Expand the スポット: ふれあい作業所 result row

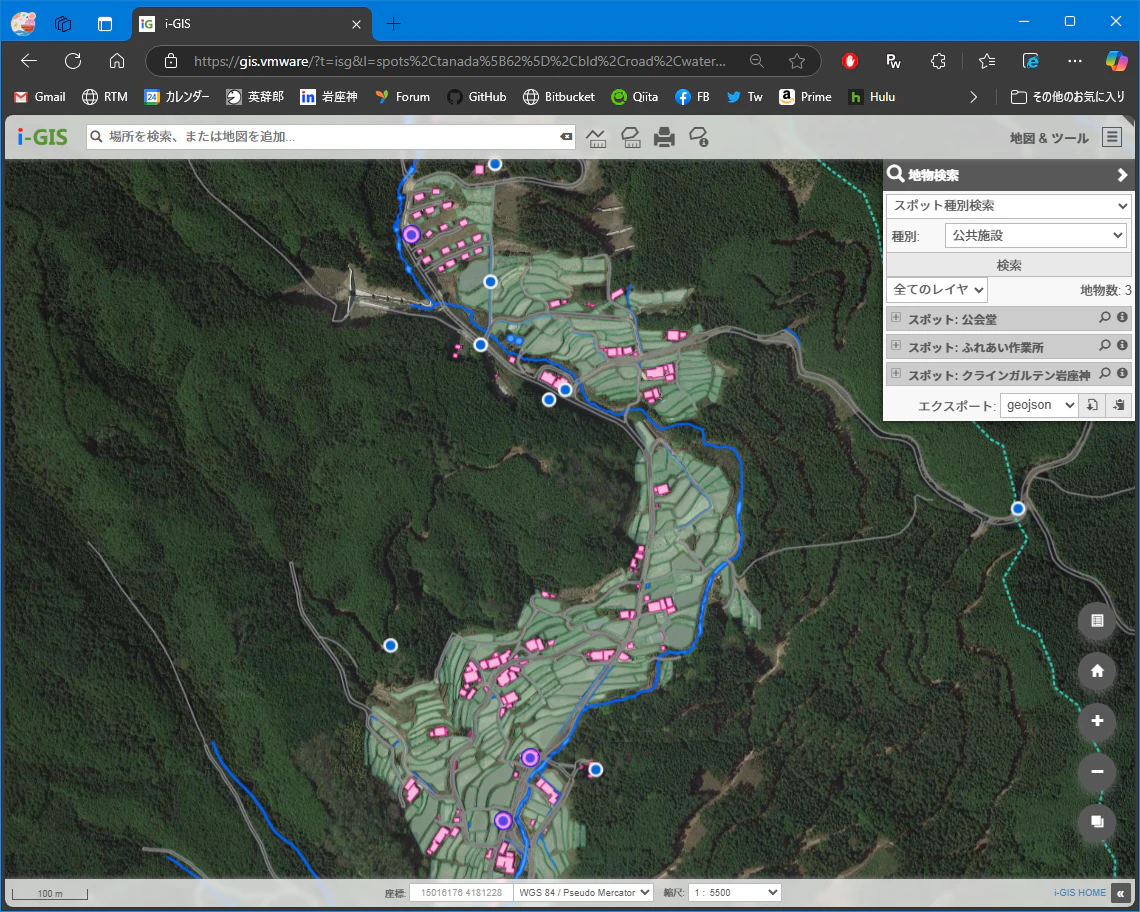click(x=896, y=345)
